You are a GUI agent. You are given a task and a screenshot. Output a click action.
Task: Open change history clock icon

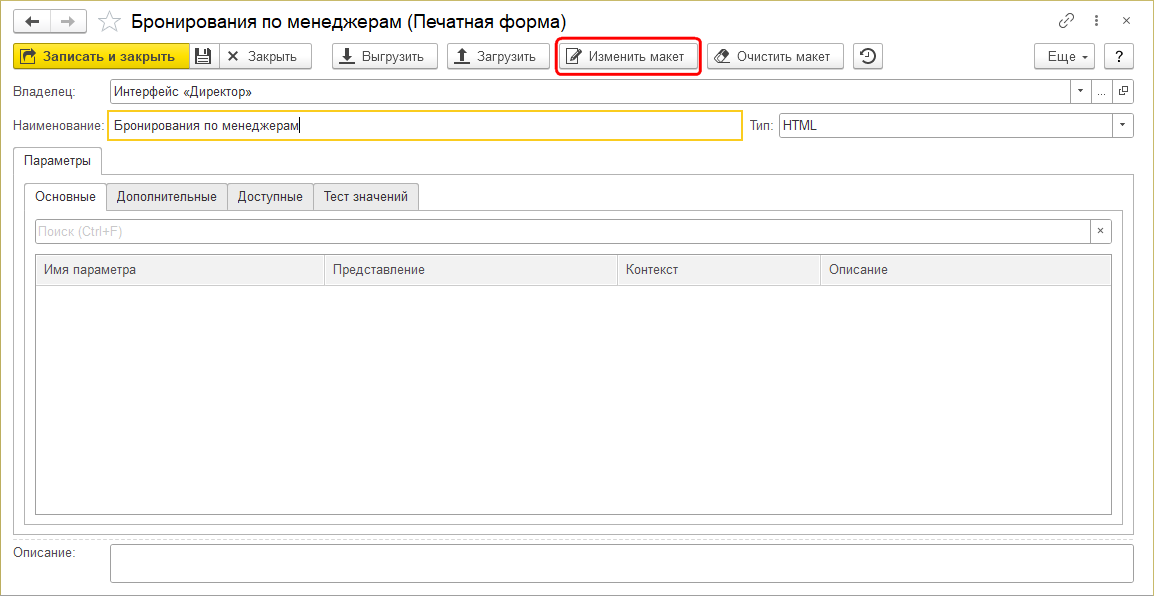[x=868, y=57]
